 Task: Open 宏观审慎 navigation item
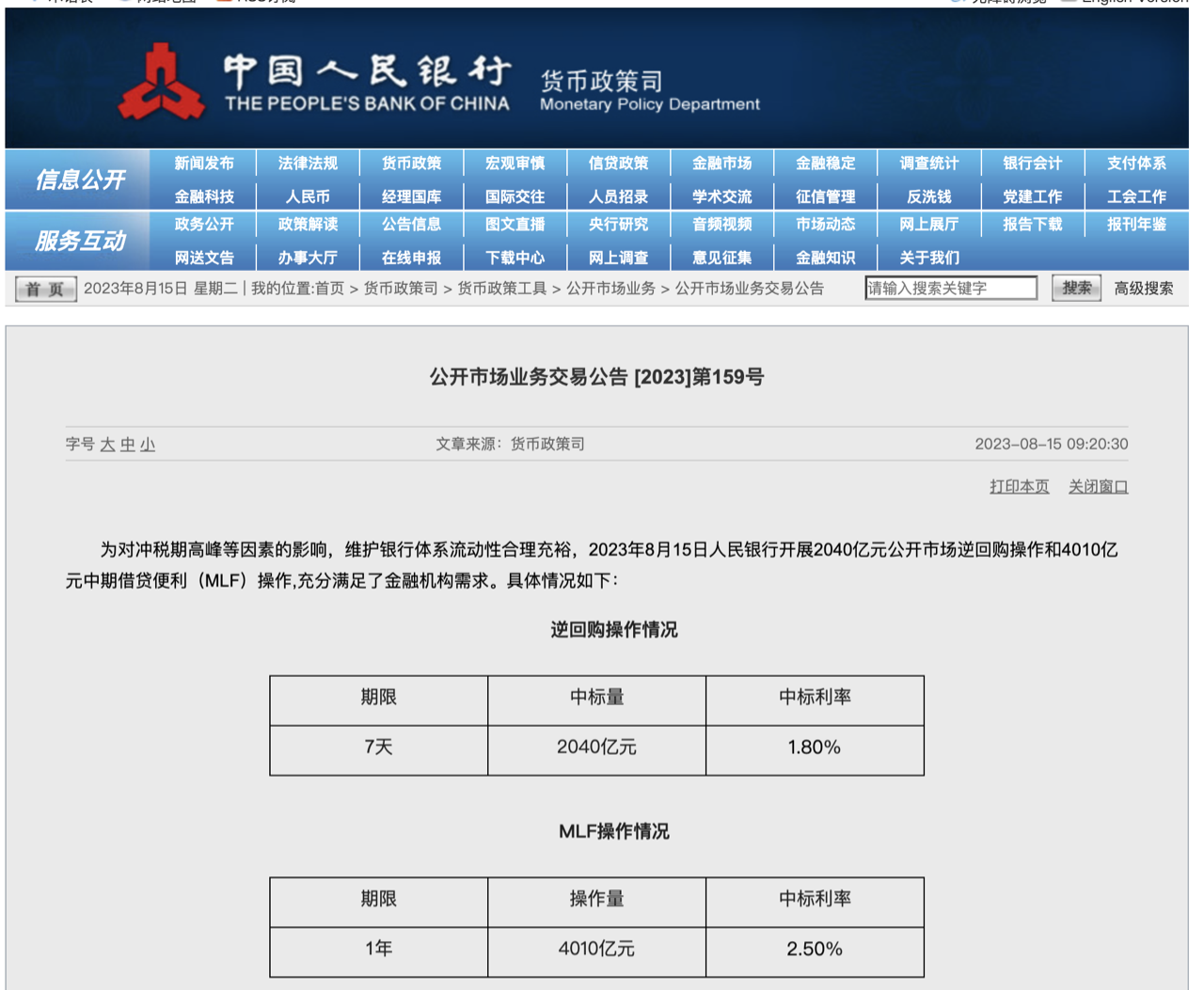pyautogui.click(x=515, y=164)
